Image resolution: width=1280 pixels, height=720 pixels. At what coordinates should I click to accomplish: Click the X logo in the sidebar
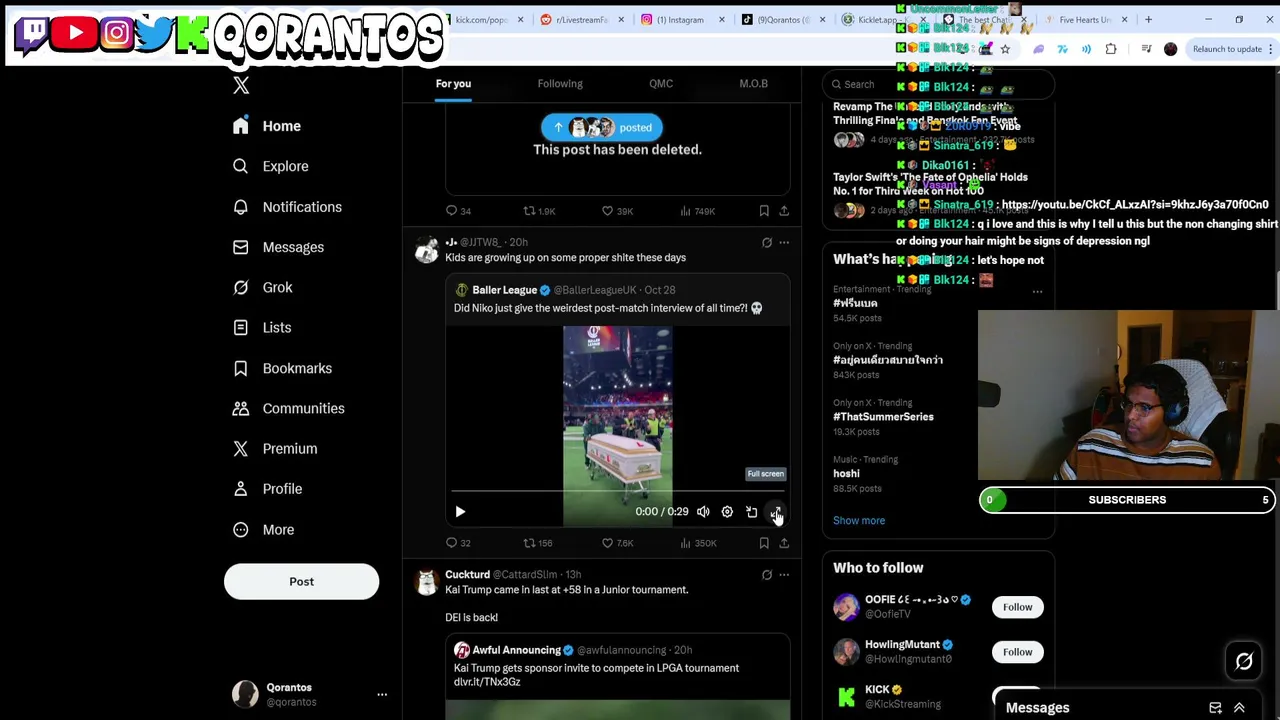[x=241, y=85]
